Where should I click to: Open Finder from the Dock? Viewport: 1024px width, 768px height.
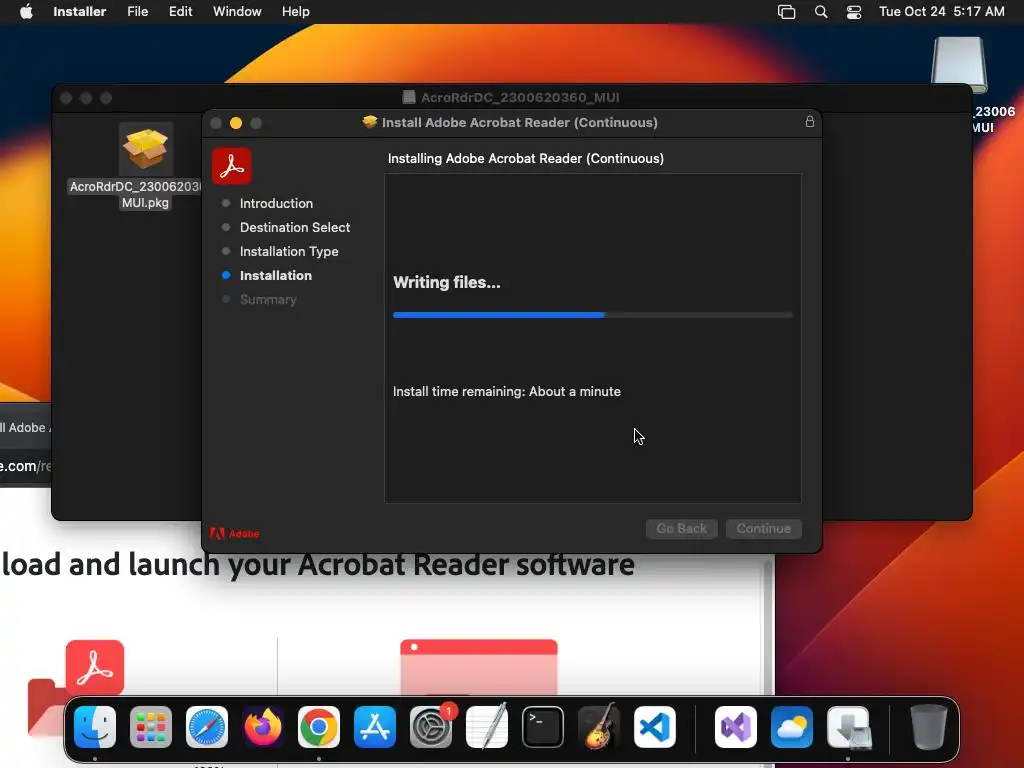coord(95,727)
